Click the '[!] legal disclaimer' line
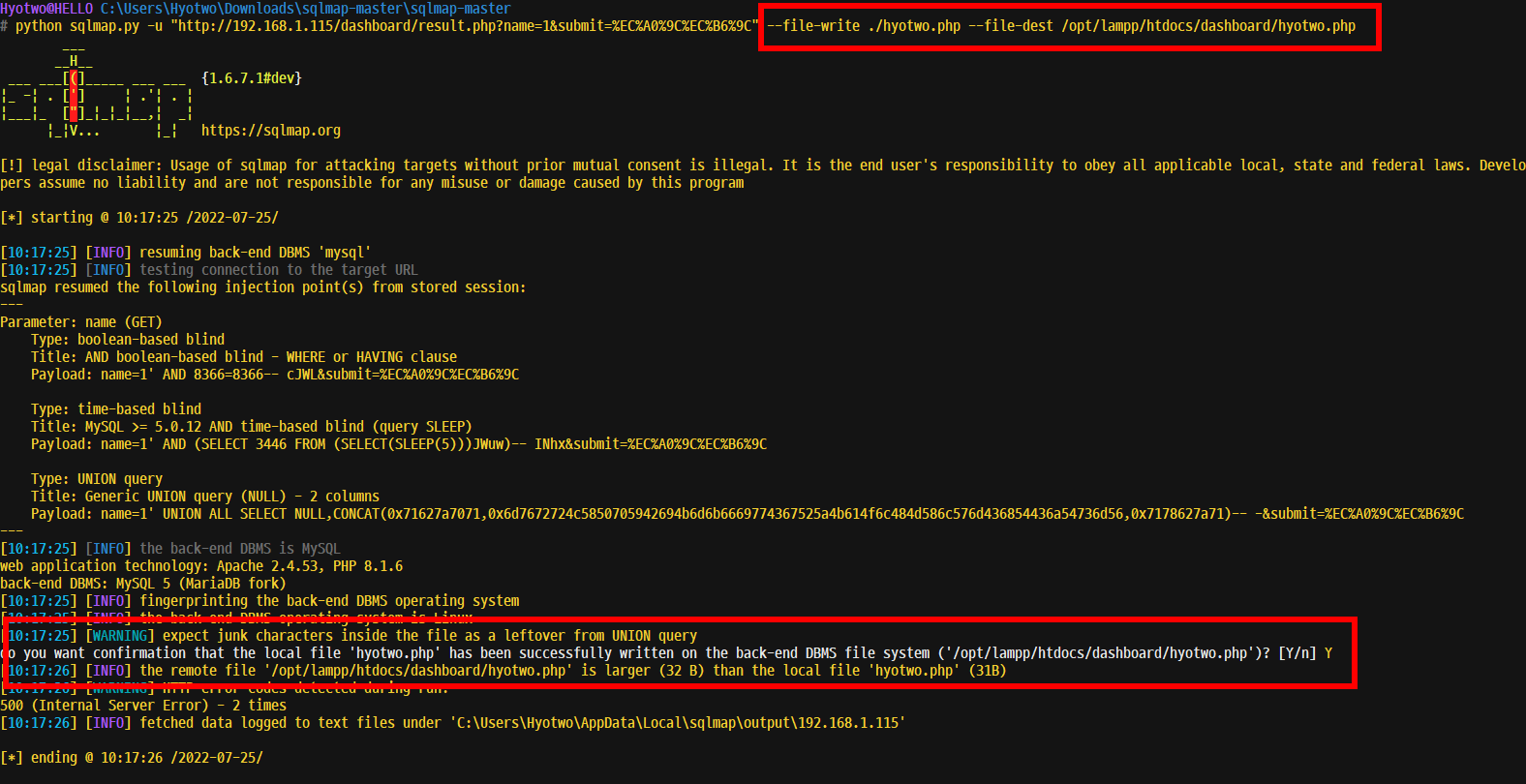 763,174
